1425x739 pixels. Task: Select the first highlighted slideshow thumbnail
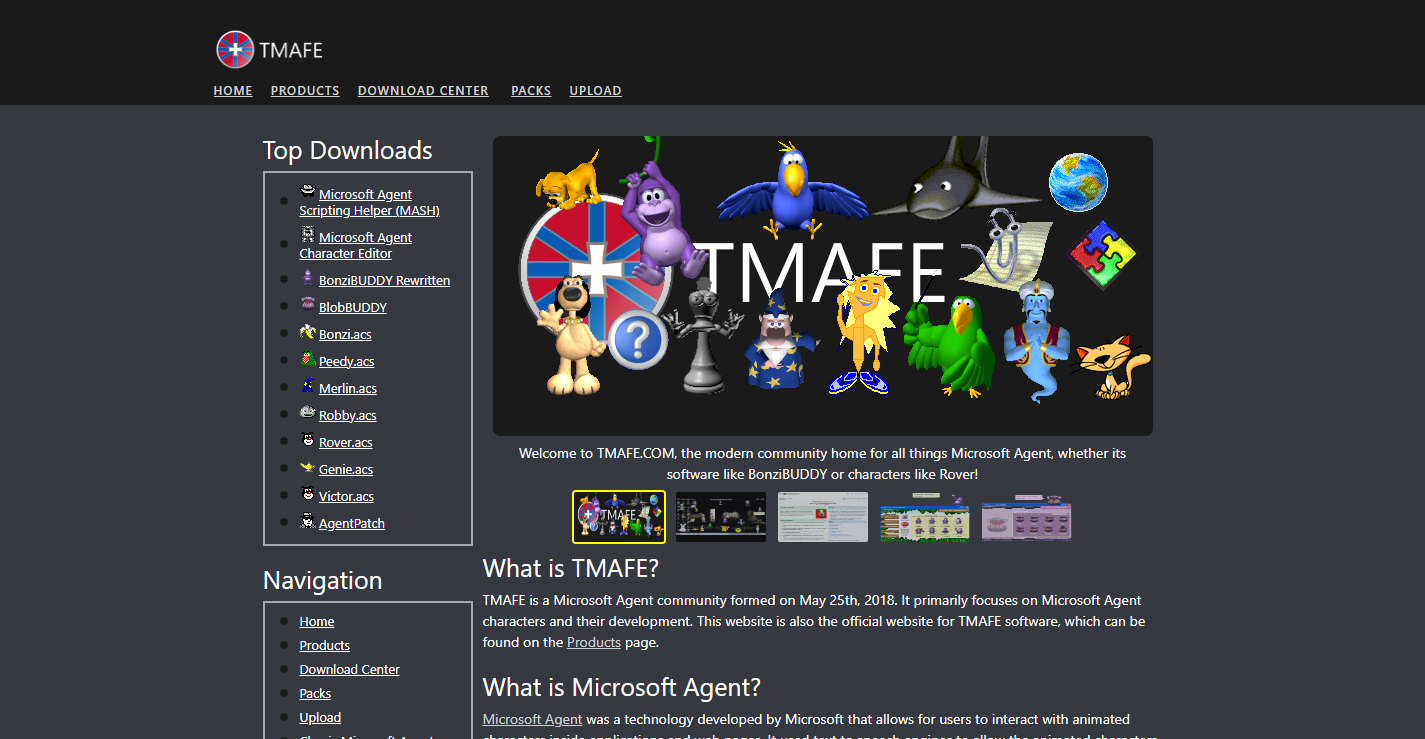pyautogui.click(x=619, y=517)
